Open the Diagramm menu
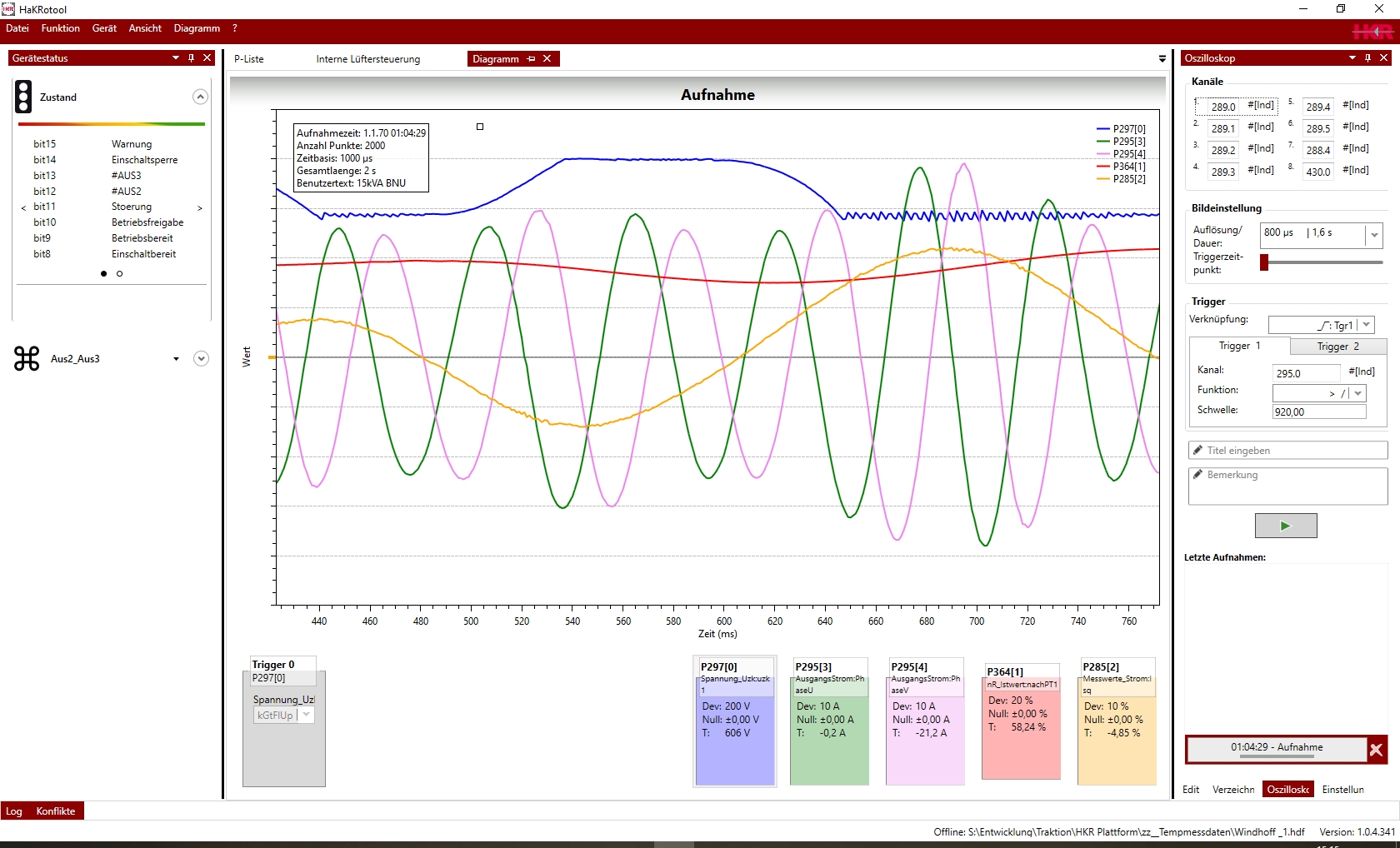The image size is (1400, 848). coord(197,28)
